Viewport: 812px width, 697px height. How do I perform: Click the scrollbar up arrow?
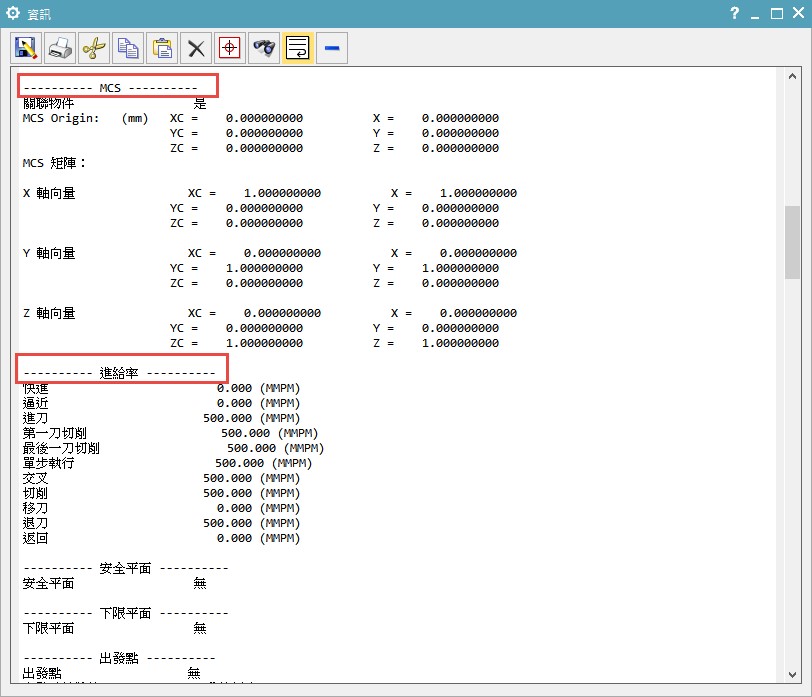click(x=792, y=76)
